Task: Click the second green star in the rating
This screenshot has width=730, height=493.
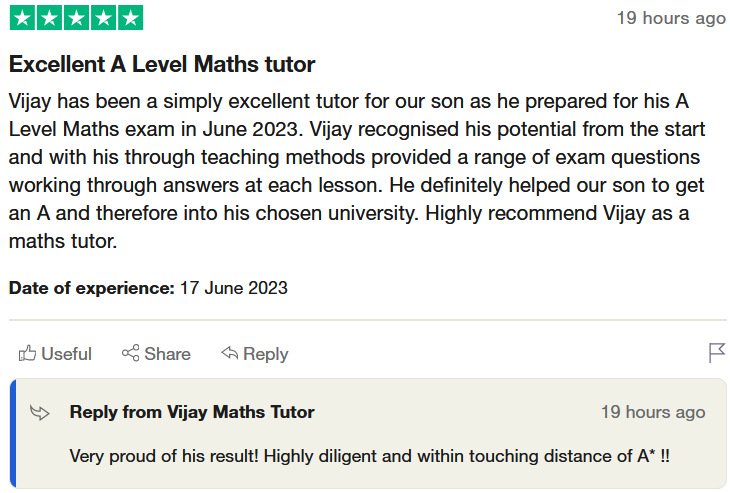Action: pyautogui.click(x=49, y=18)
